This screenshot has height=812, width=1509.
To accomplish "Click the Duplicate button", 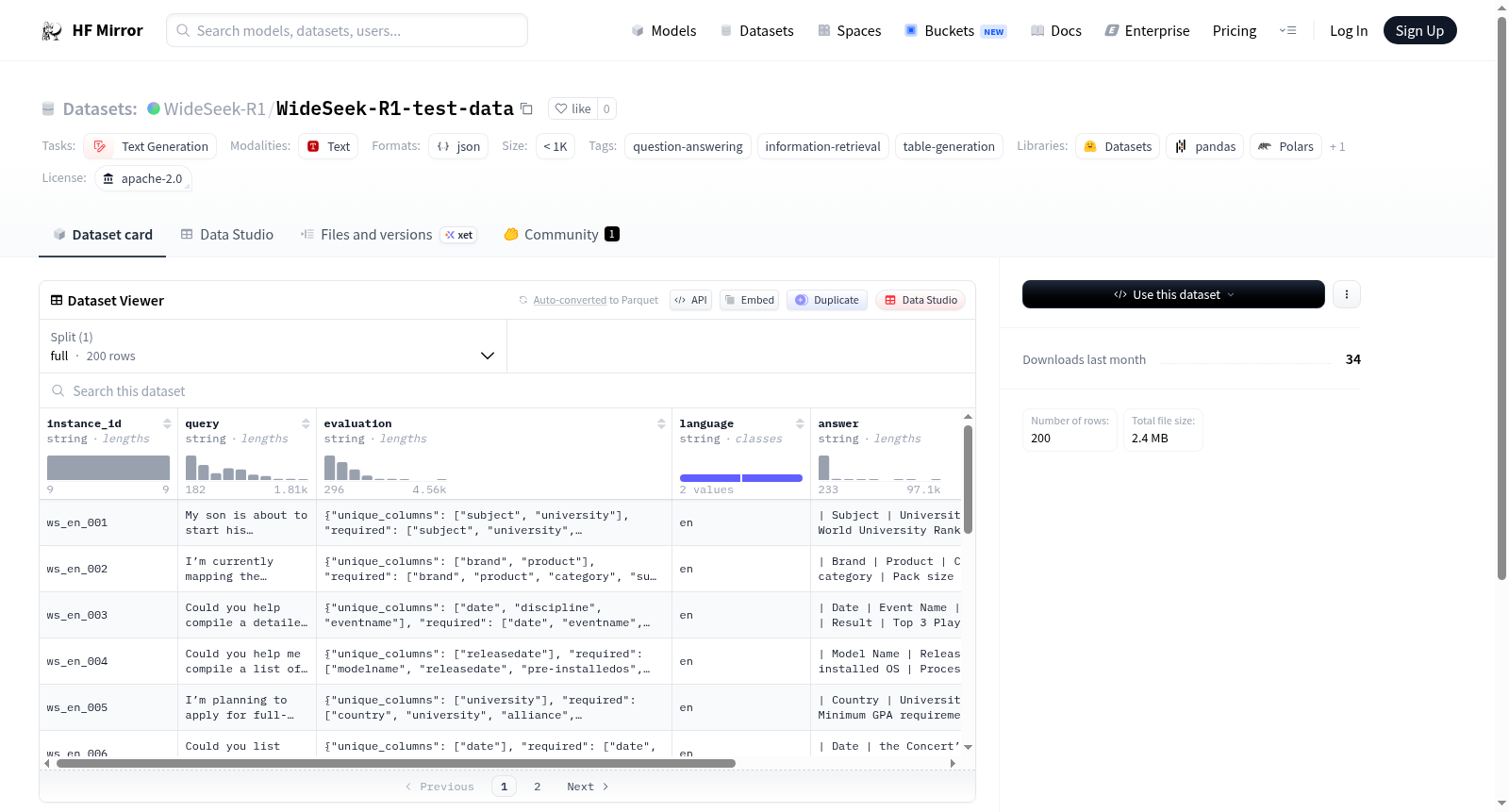I will pos(827,300).
